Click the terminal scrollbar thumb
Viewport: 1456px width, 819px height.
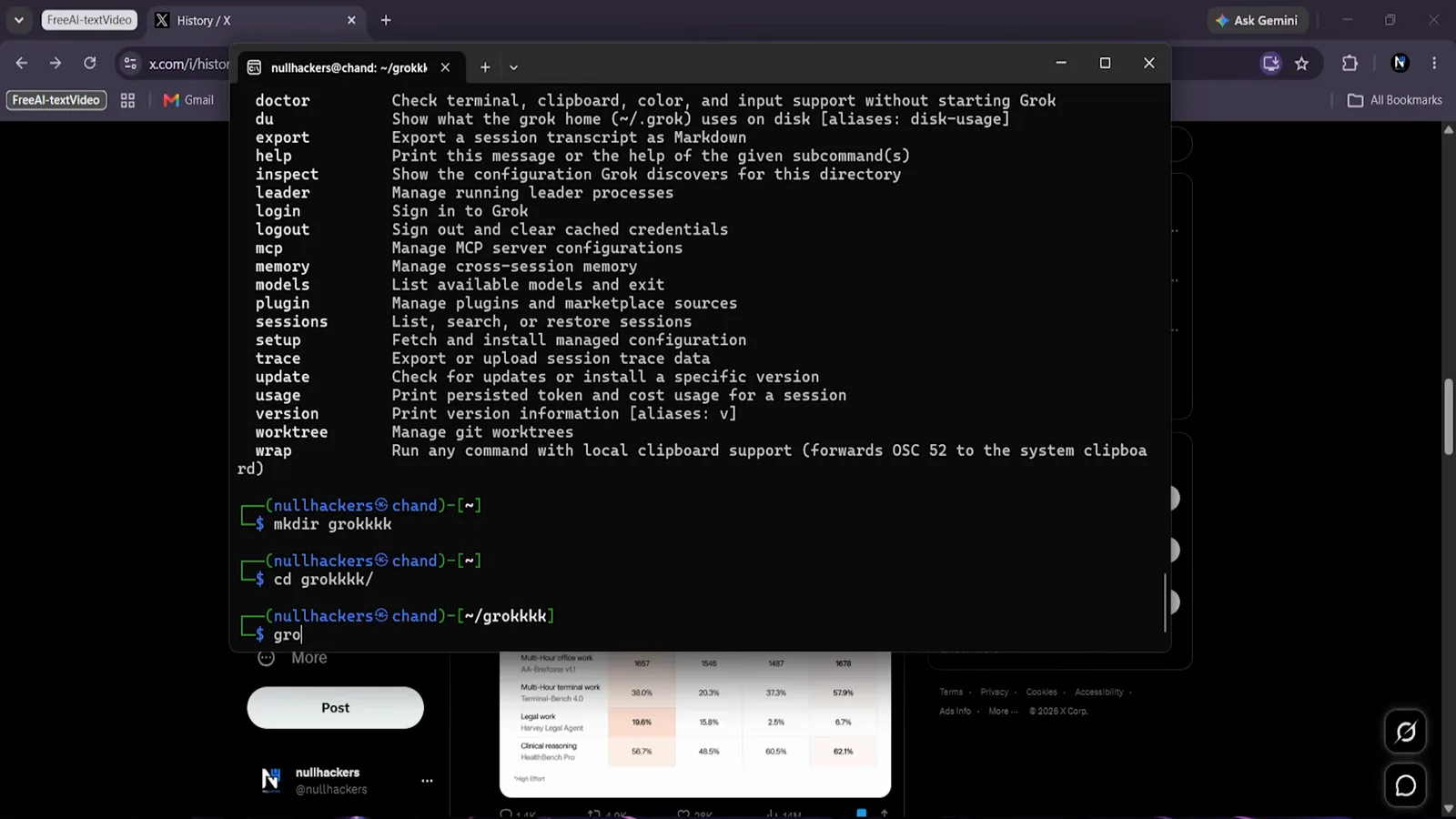tap(1165, 602)
